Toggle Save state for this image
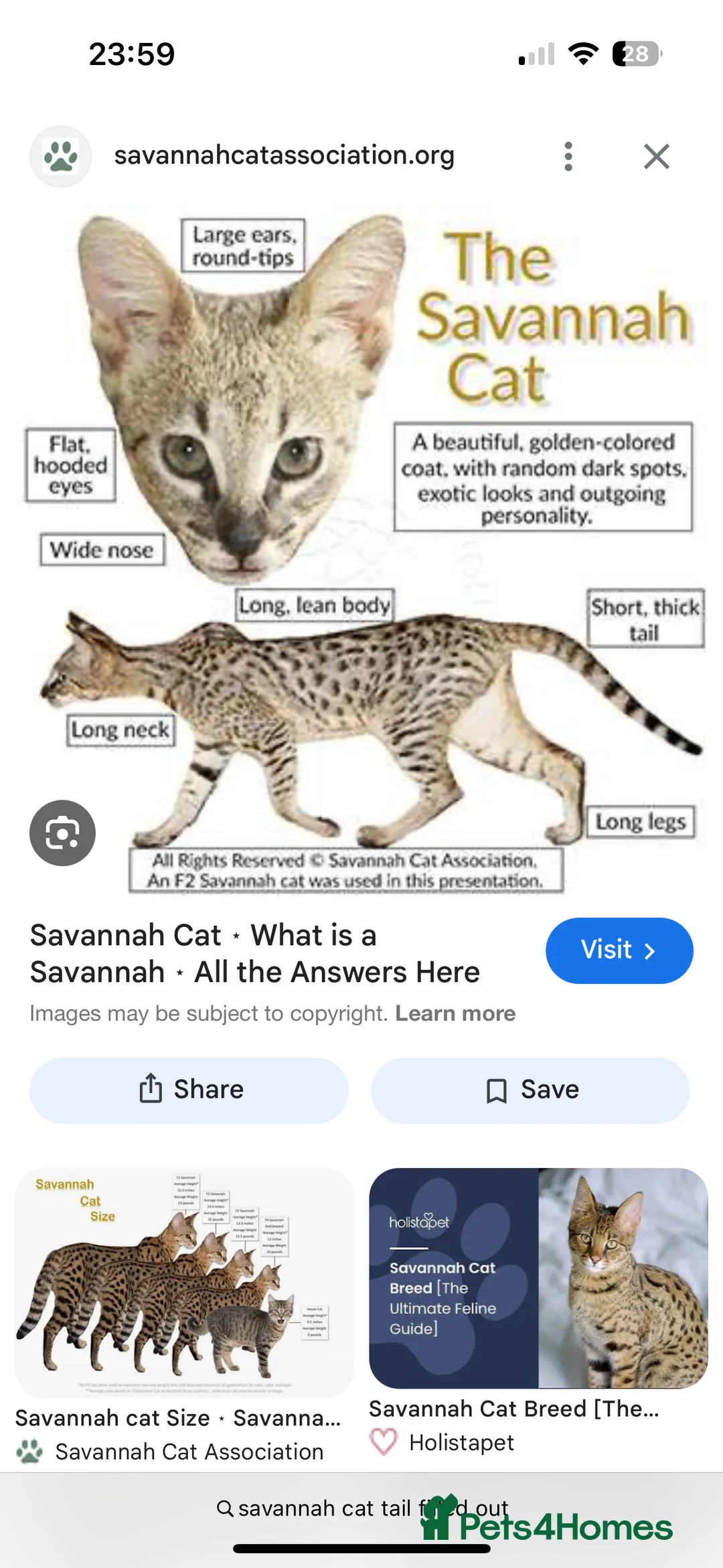Image resolution: width=723 pixels, height=1568 pixels. point(531,1090)
